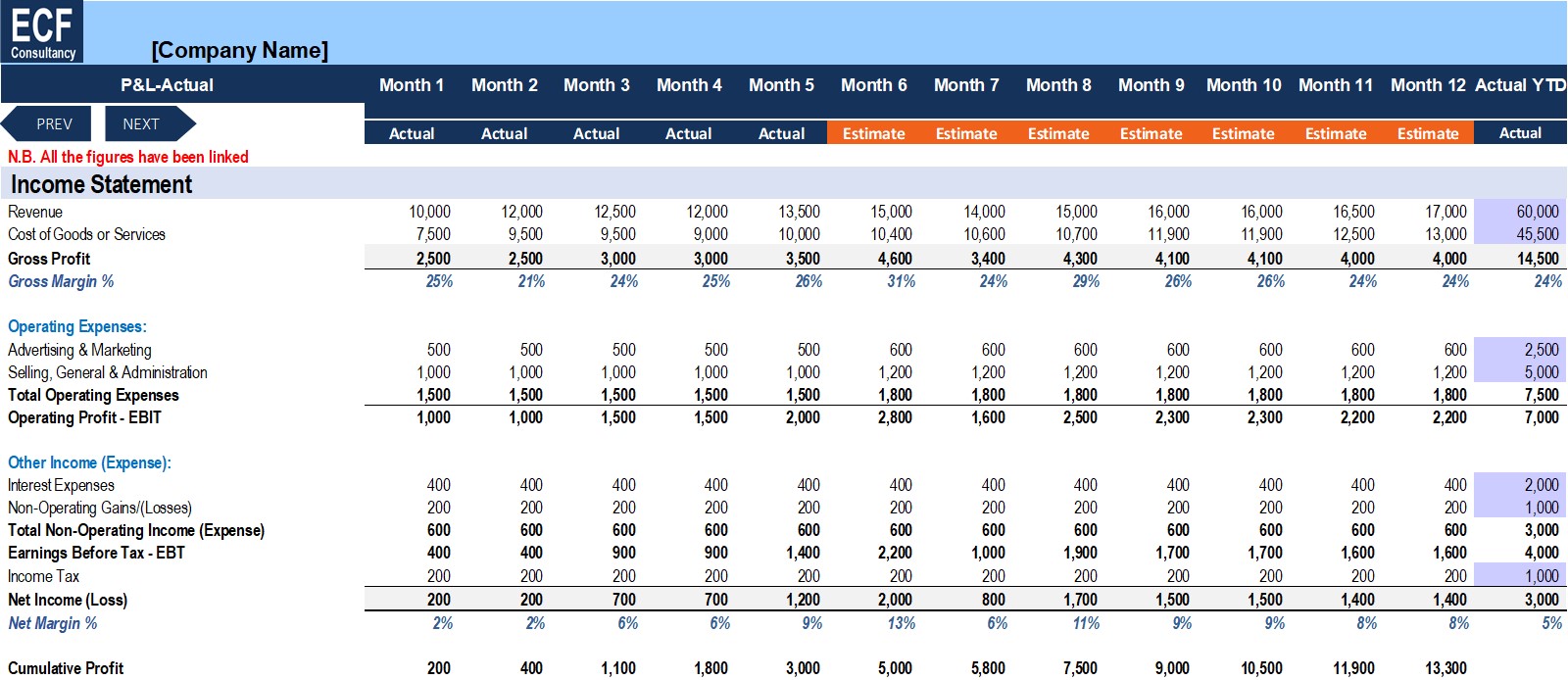Image resolution: width=1568 pixels, height=680 pixels.
Task: Select the Estimate label under Month 12
Action: tap(1428, 133)
